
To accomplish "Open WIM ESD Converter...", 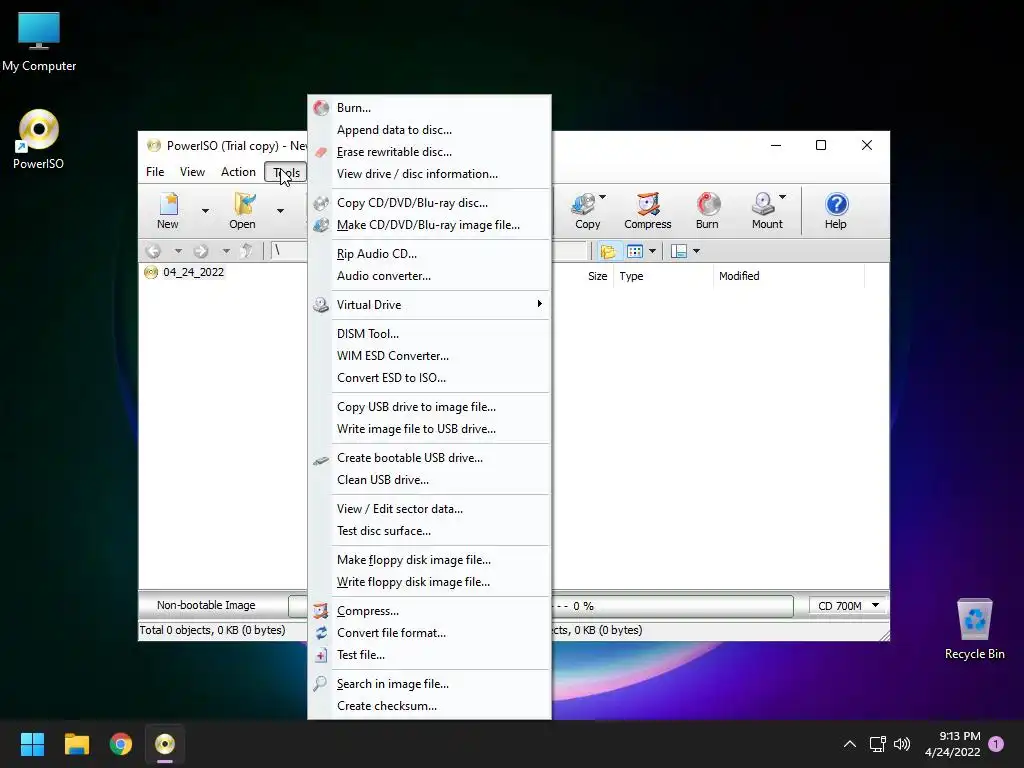I will (429, 356).
